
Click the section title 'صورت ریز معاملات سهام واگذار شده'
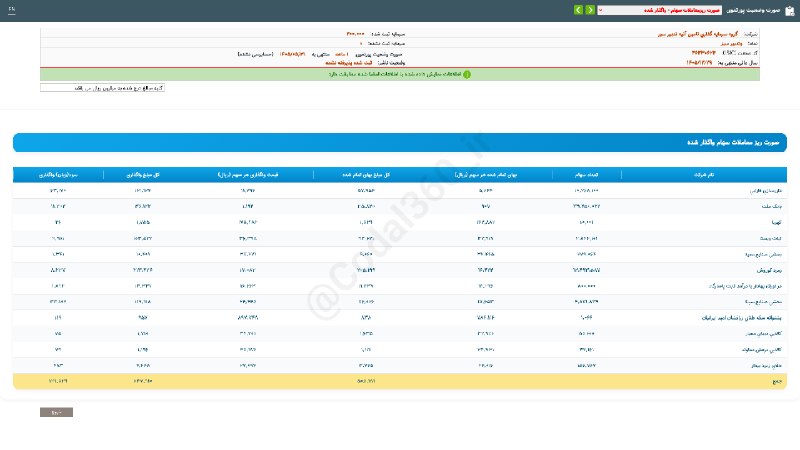coord(733,142)
